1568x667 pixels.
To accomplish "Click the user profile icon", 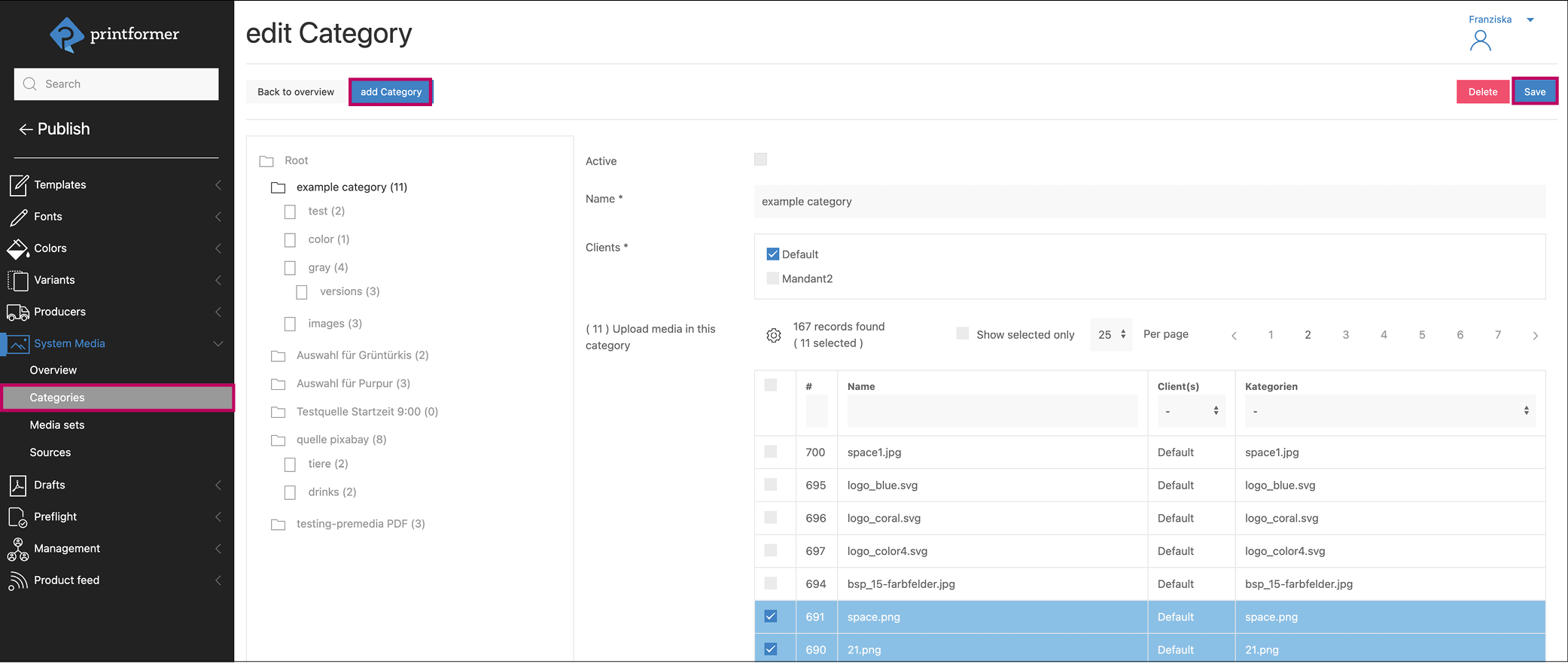I will (1479, 41).
